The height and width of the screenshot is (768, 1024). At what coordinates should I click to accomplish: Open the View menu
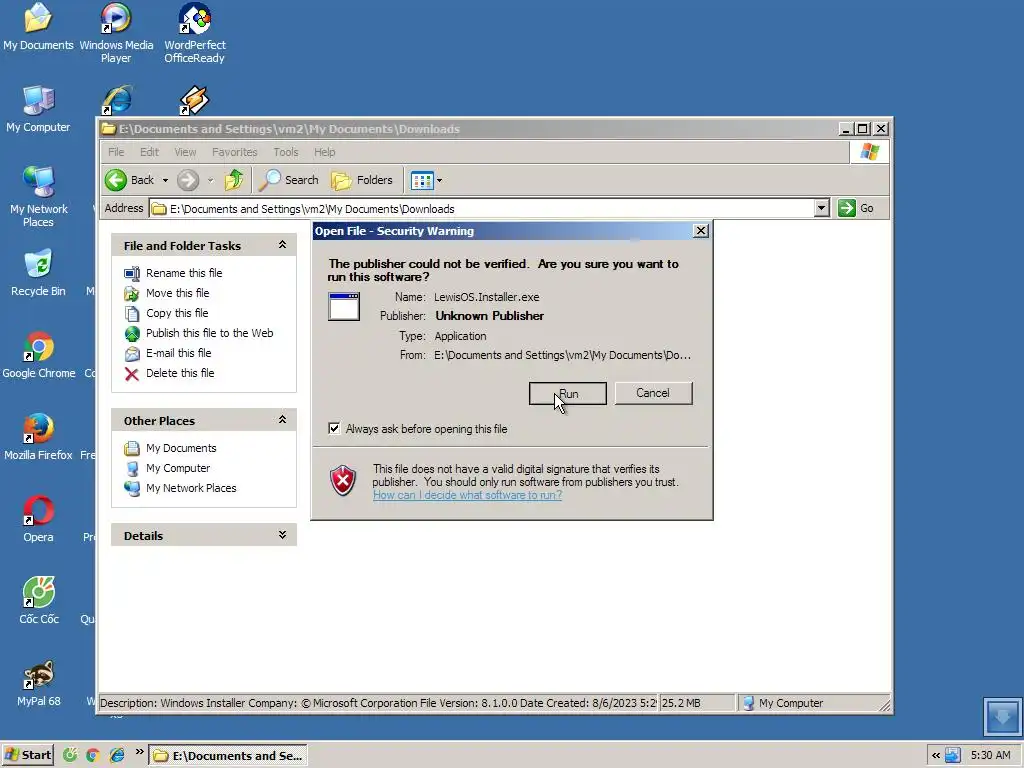pyautogui.click(x=185, y=152)
